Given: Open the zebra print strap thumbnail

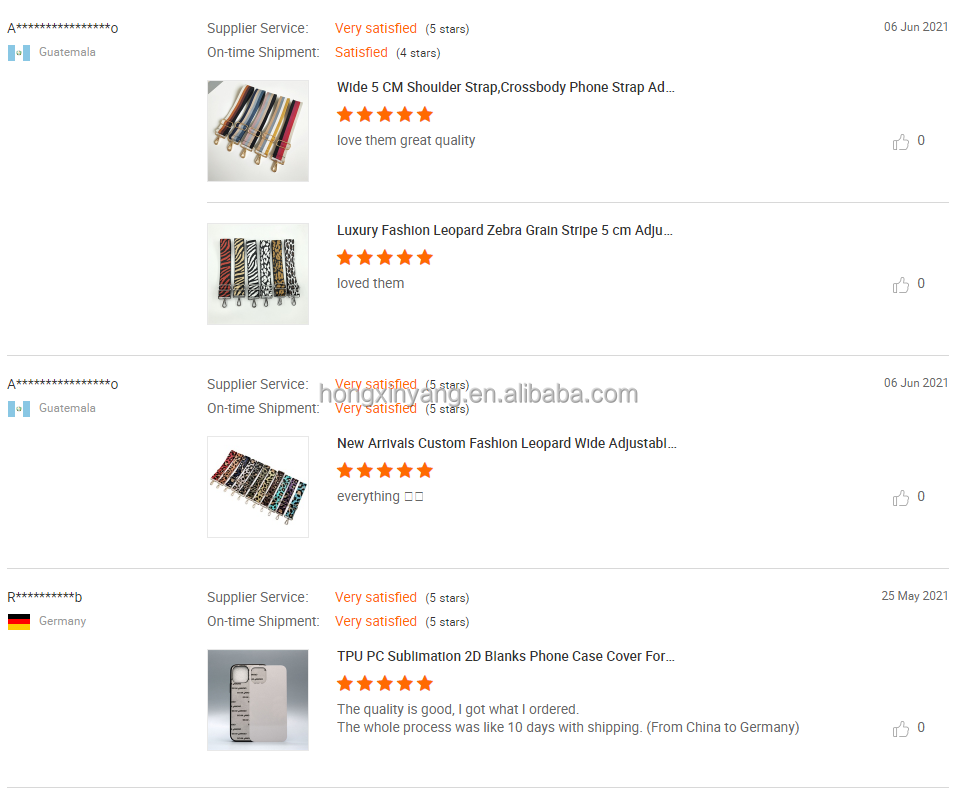Looking at the screenshot, I should 258,274.
